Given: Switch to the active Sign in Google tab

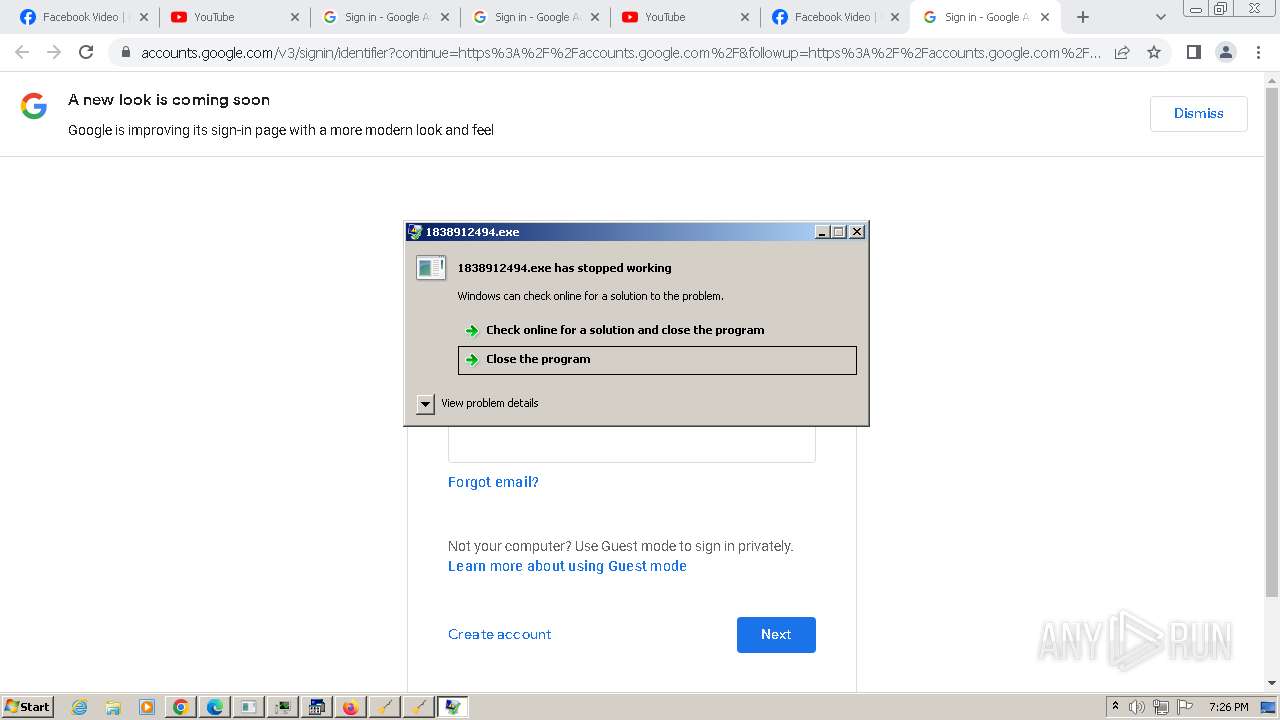Looking at the screenshot, I should click(x=986, y=17).
